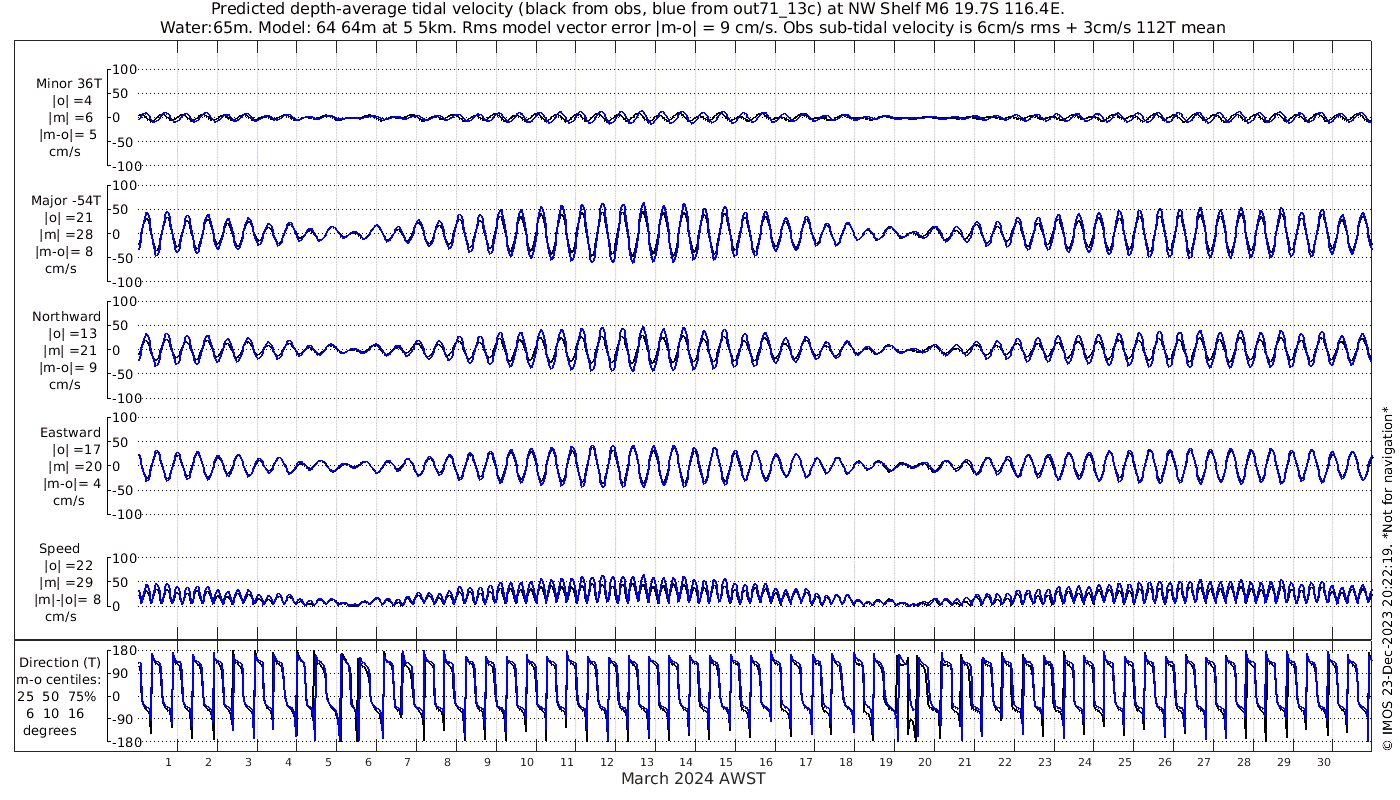Click the '25 50 75%' centile row
1400x800 pixels.
pos(57,697)
